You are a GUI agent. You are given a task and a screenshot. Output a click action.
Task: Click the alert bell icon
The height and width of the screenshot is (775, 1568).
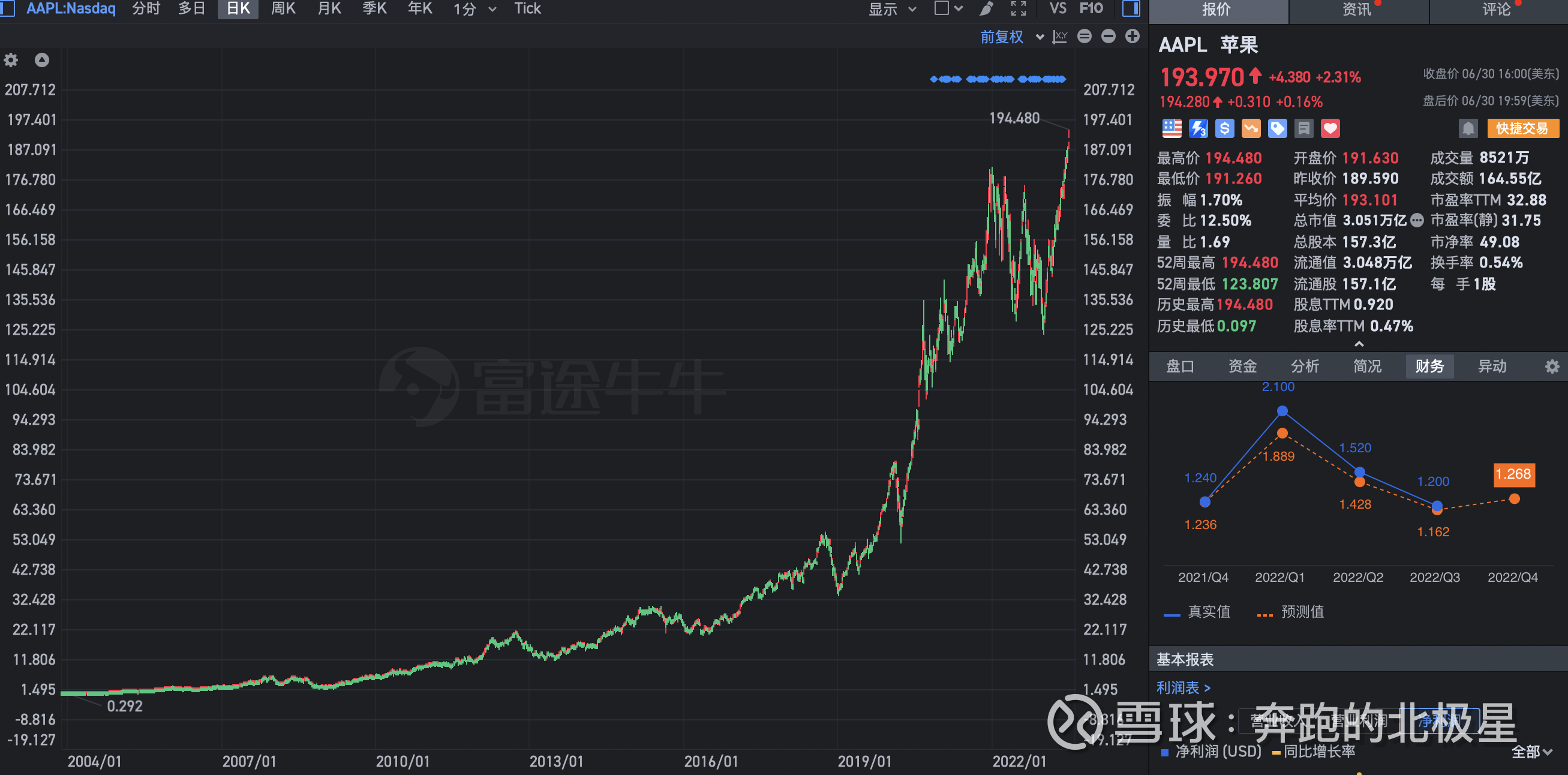point(1469,128)
